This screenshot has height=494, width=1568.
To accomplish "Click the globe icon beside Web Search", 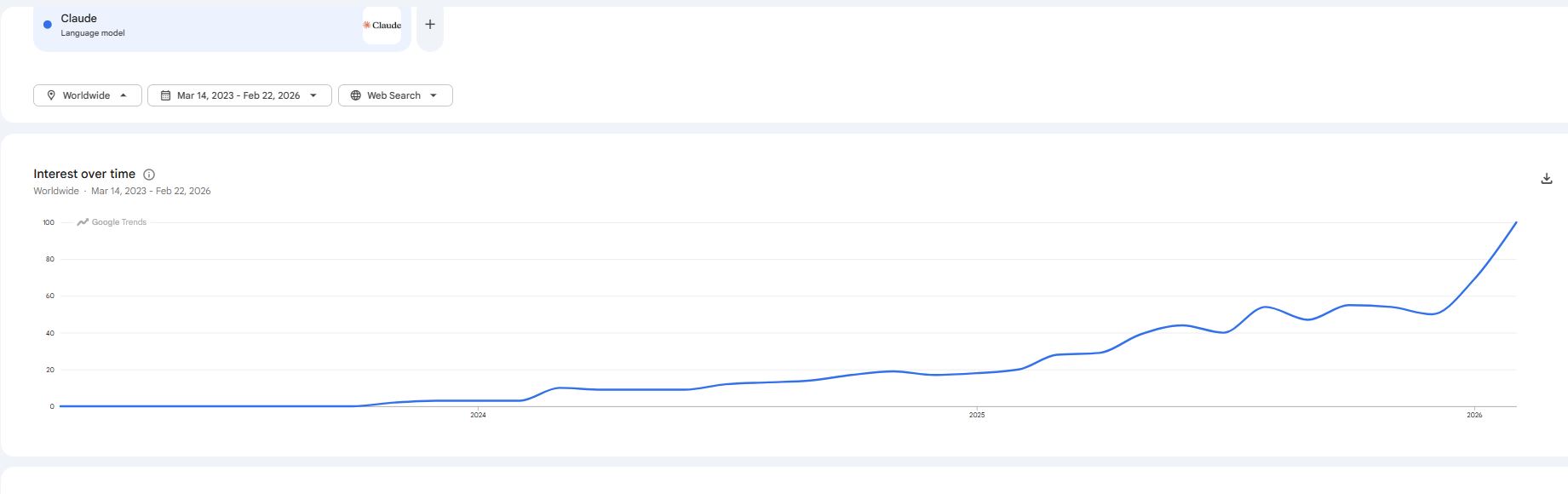I will pos(356,95).
